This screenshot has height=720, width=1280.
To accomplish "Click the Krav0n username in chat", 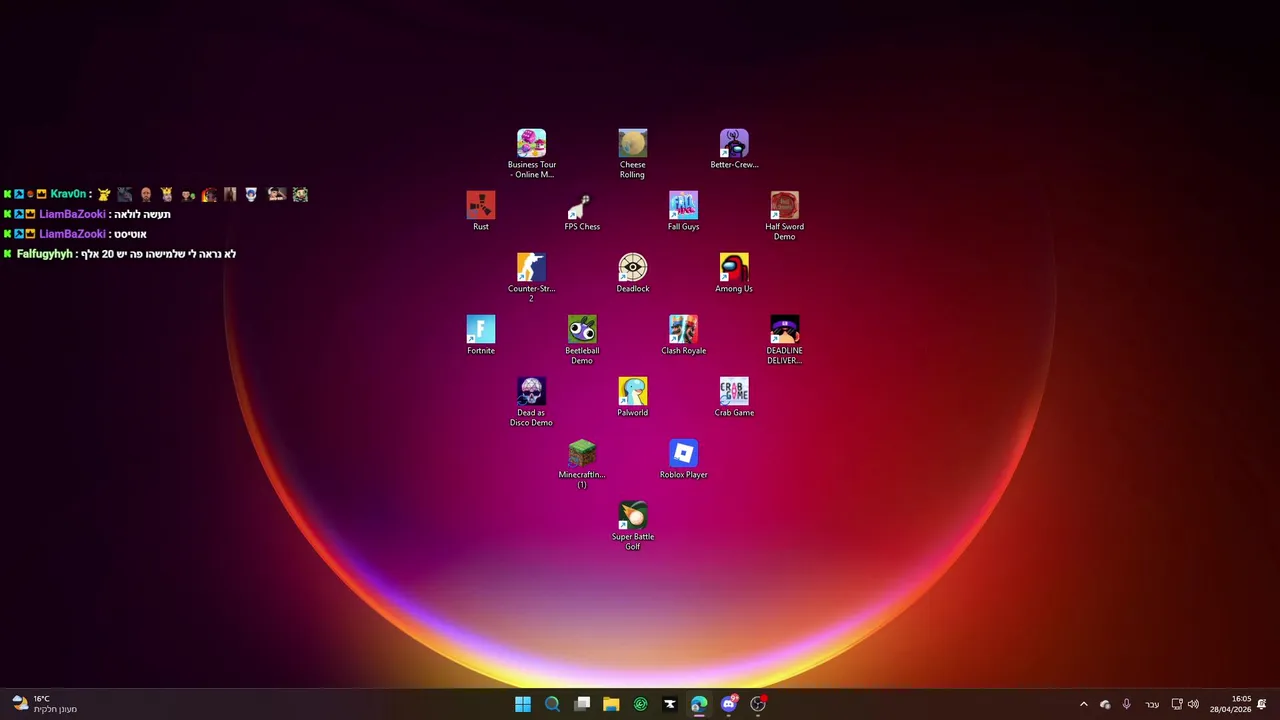I will tap(68, 194).
